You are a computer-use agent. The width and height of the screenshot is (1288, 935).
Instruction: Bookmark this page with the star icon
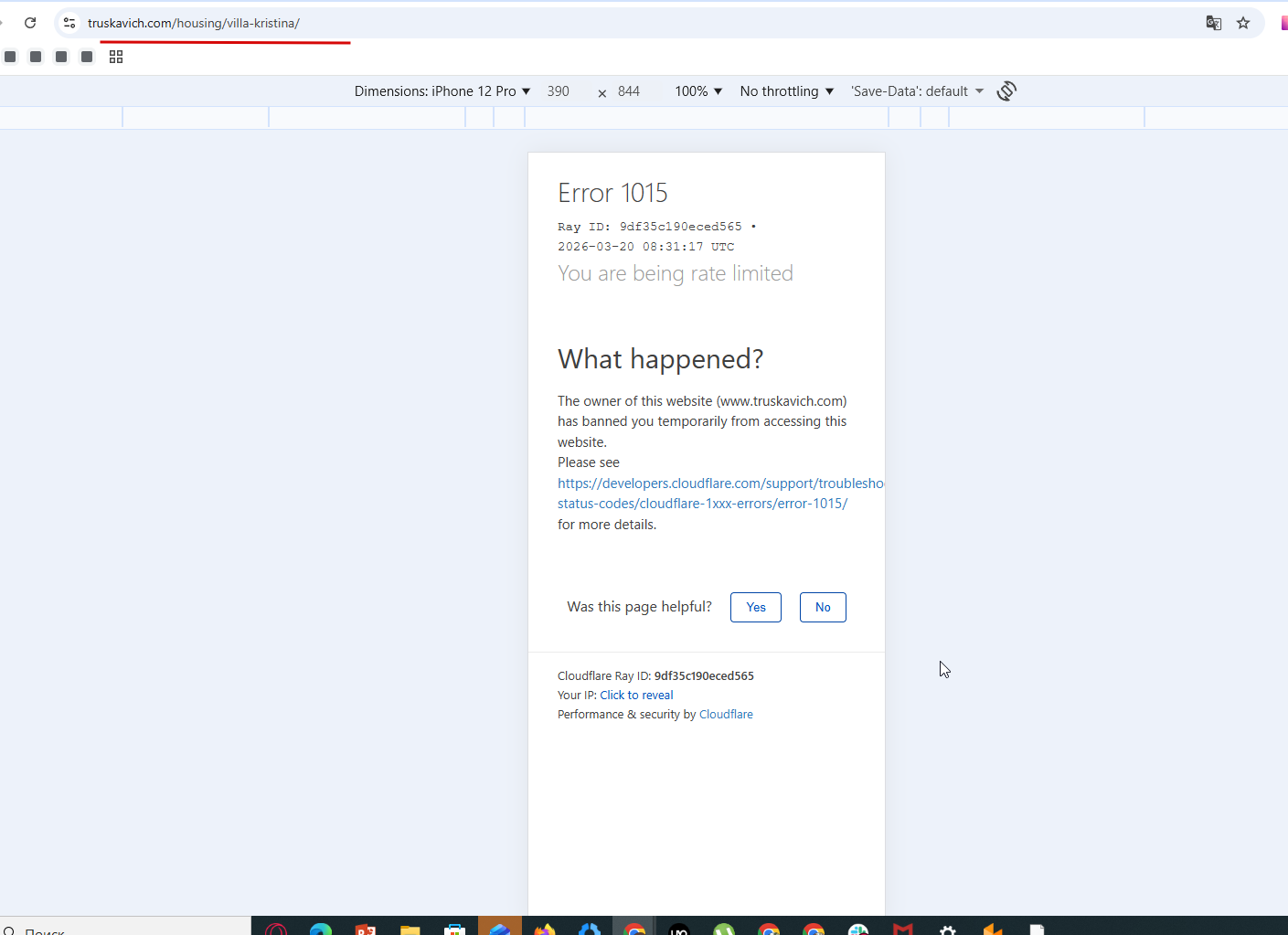coord(1243,23)
